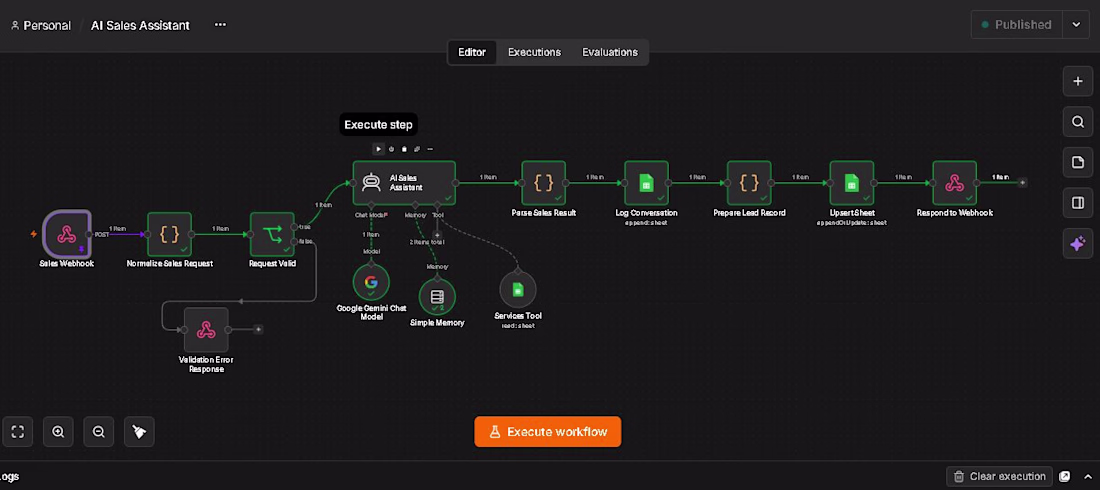Screen dimensions: 1100x490
Task: Open the Personal project breadcrumb
Action: coord(41,25)
